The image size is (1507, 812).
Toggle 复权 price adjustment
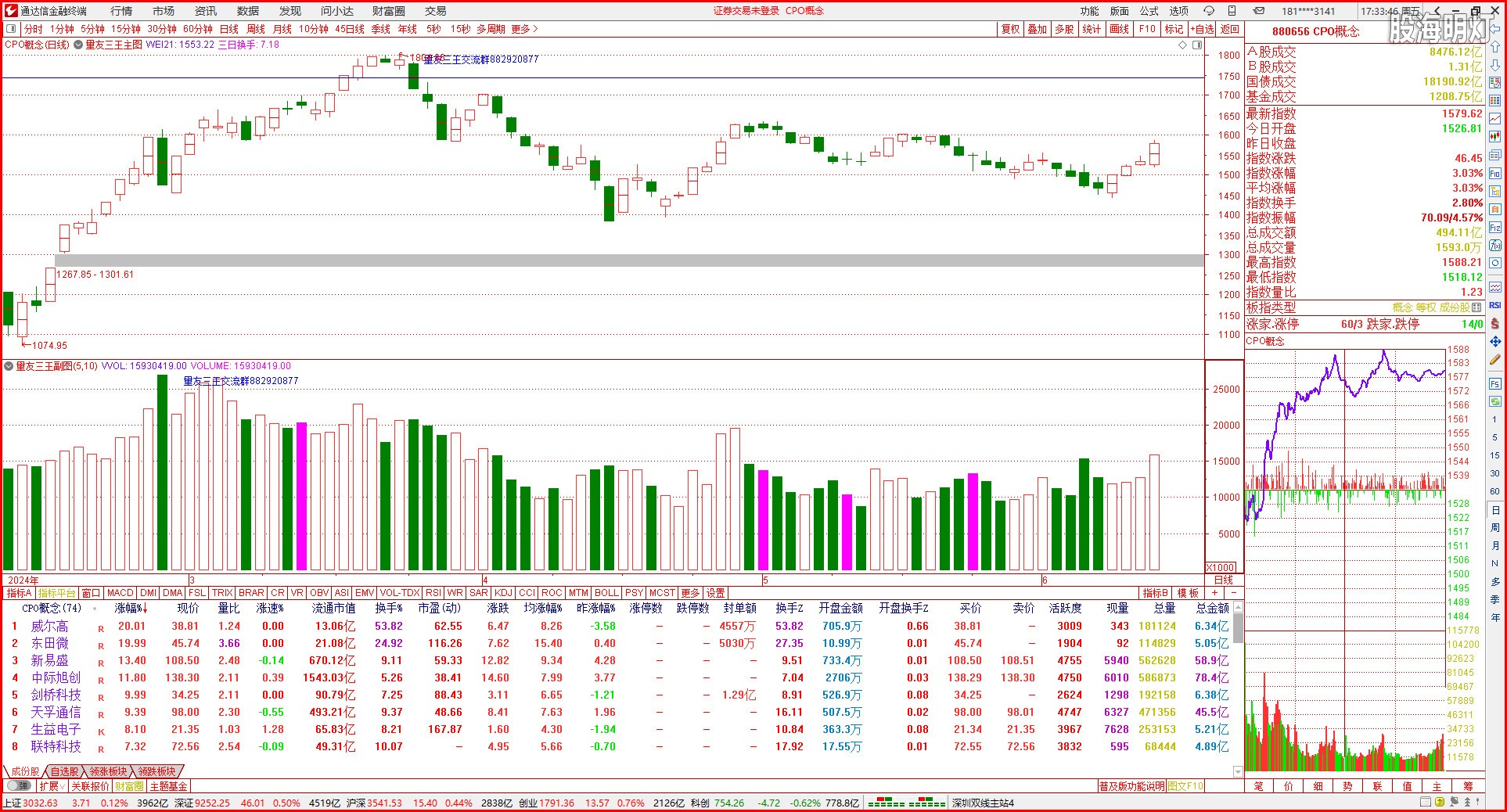click(x=1011, y=29)
